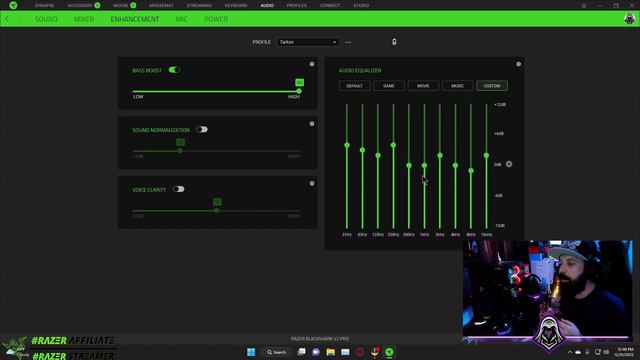Viewport: 640px width, 360px height.
Task: Click the three-dots menu beside the profile
Action: [x=348, y=42]
